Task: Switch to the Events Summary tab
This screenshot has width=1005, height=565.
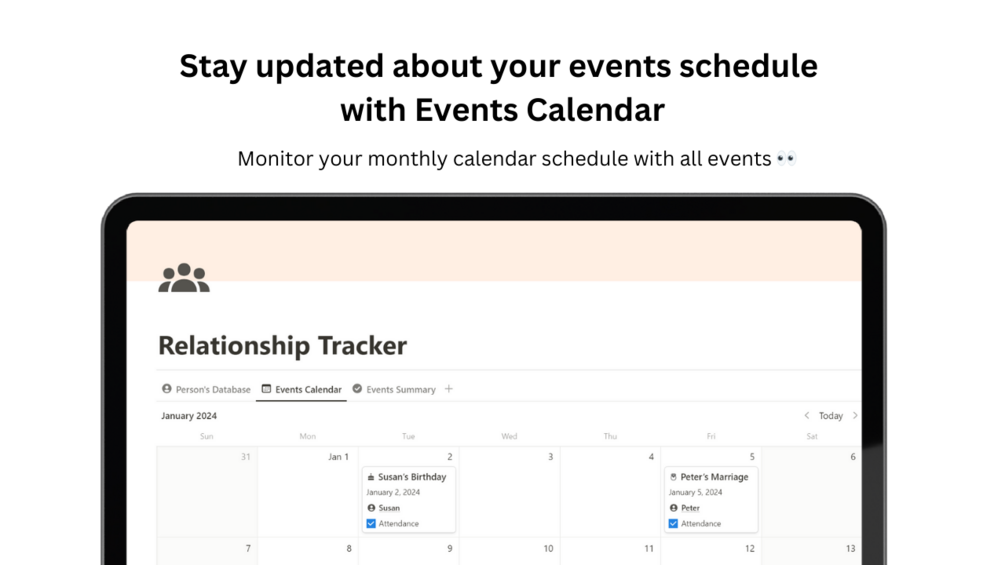Action: point(400,390)
